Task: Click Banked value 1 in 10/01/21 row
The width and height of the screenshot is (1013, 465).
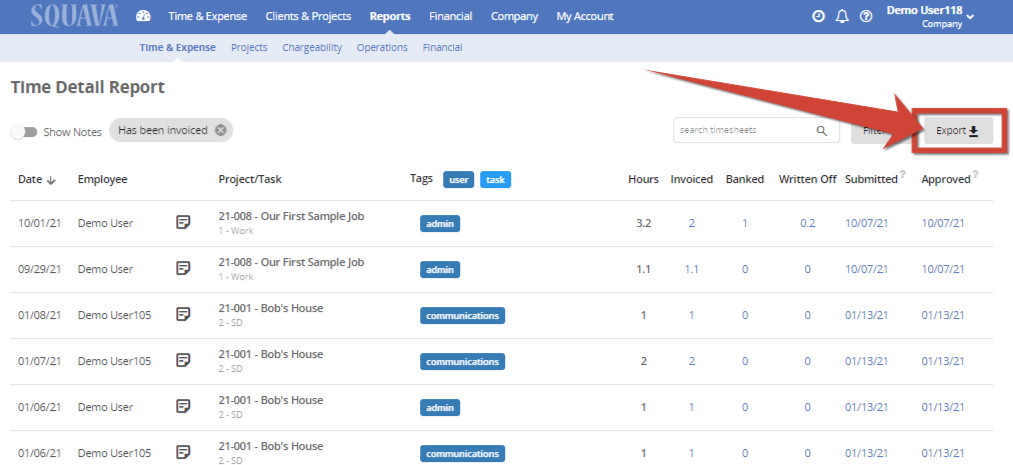Action: pos(745,223)
